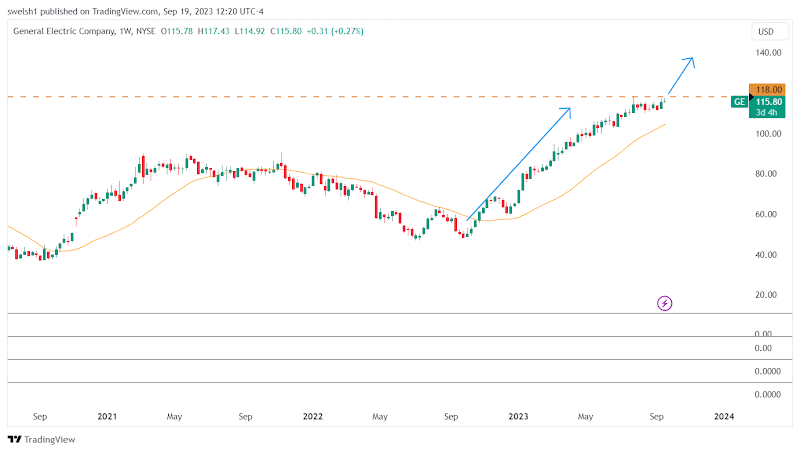This screenshot has width=800, height=452.
Task: Click the 100.00 price axis label
Action: pos(768,134)
